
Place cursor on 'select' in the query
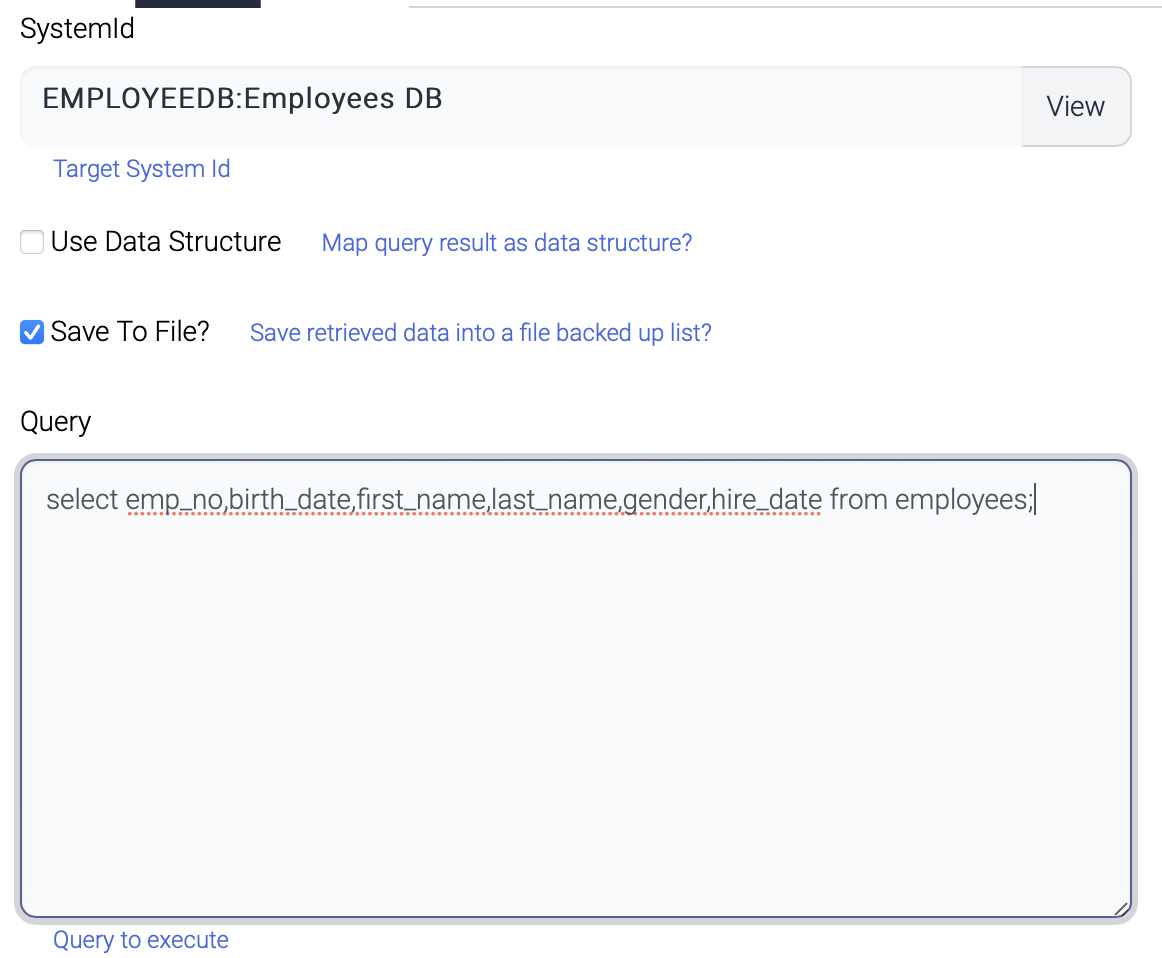[x=82, y=499]
